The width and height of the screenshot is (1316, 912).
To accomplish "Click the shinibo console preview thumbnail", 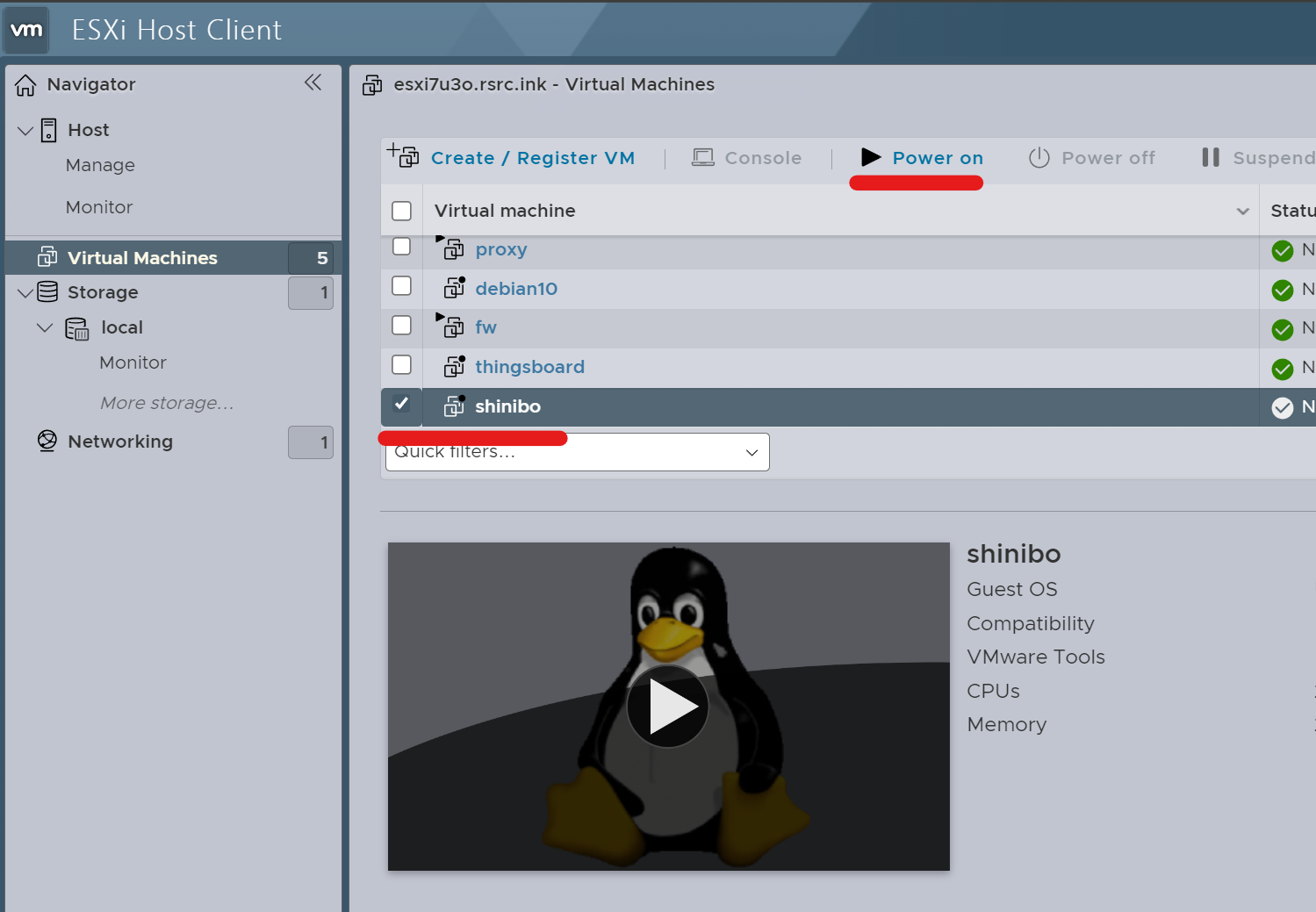I will pyautogui.click(x=668, y=707).
